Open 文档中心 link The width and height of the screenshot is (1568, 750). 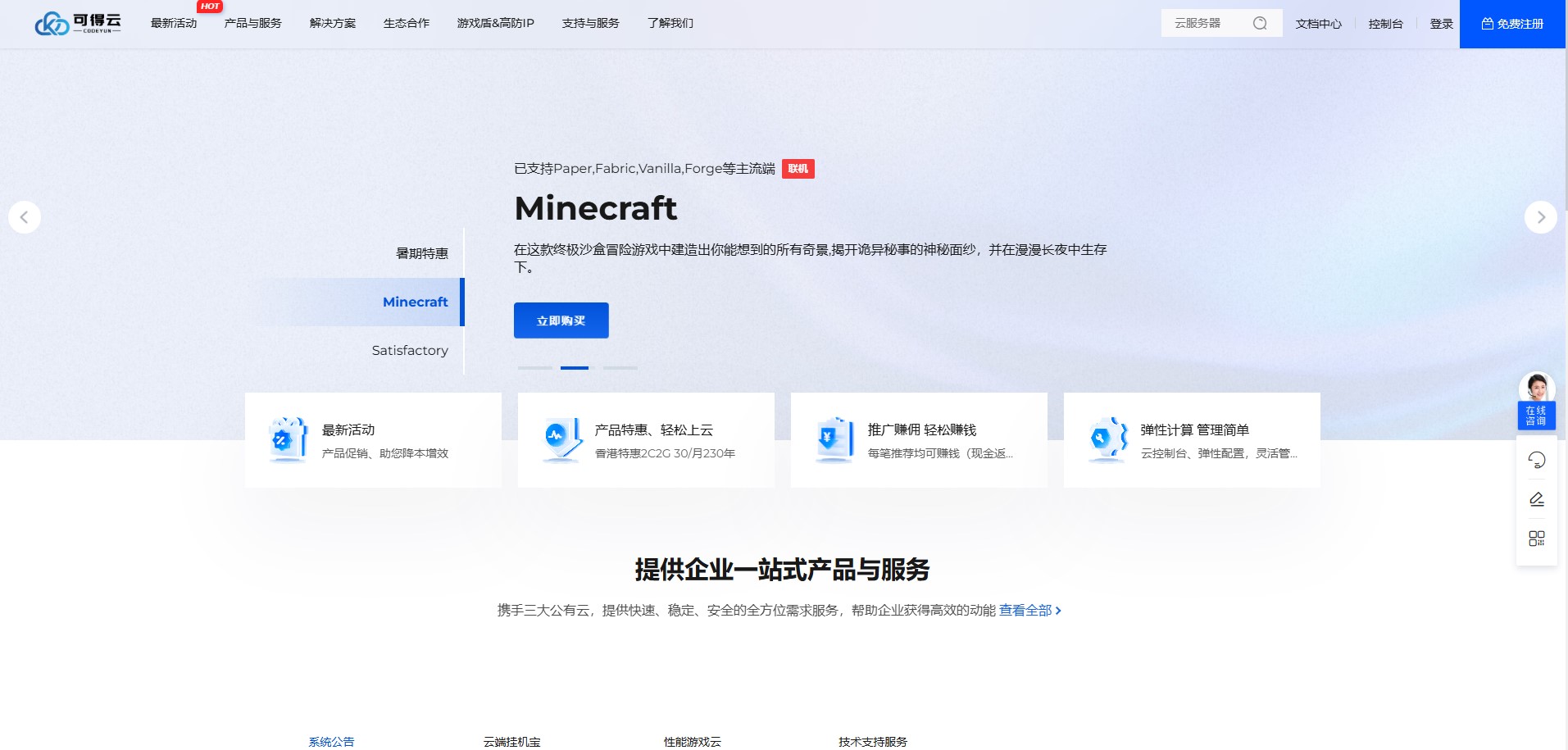pos(1319,24)
